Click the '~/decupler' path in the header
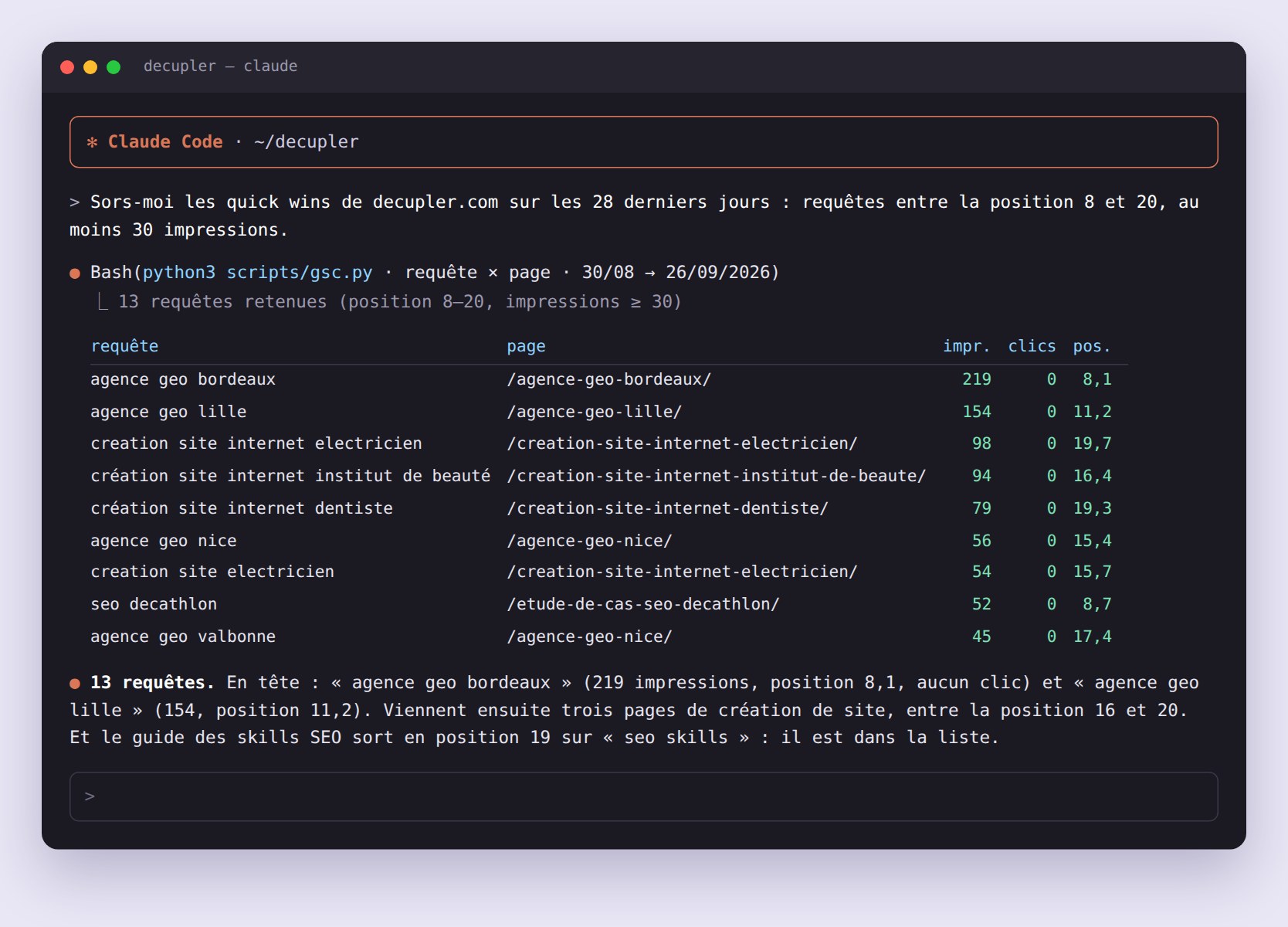The image size is (1288, 927). (x=307, y=142)
